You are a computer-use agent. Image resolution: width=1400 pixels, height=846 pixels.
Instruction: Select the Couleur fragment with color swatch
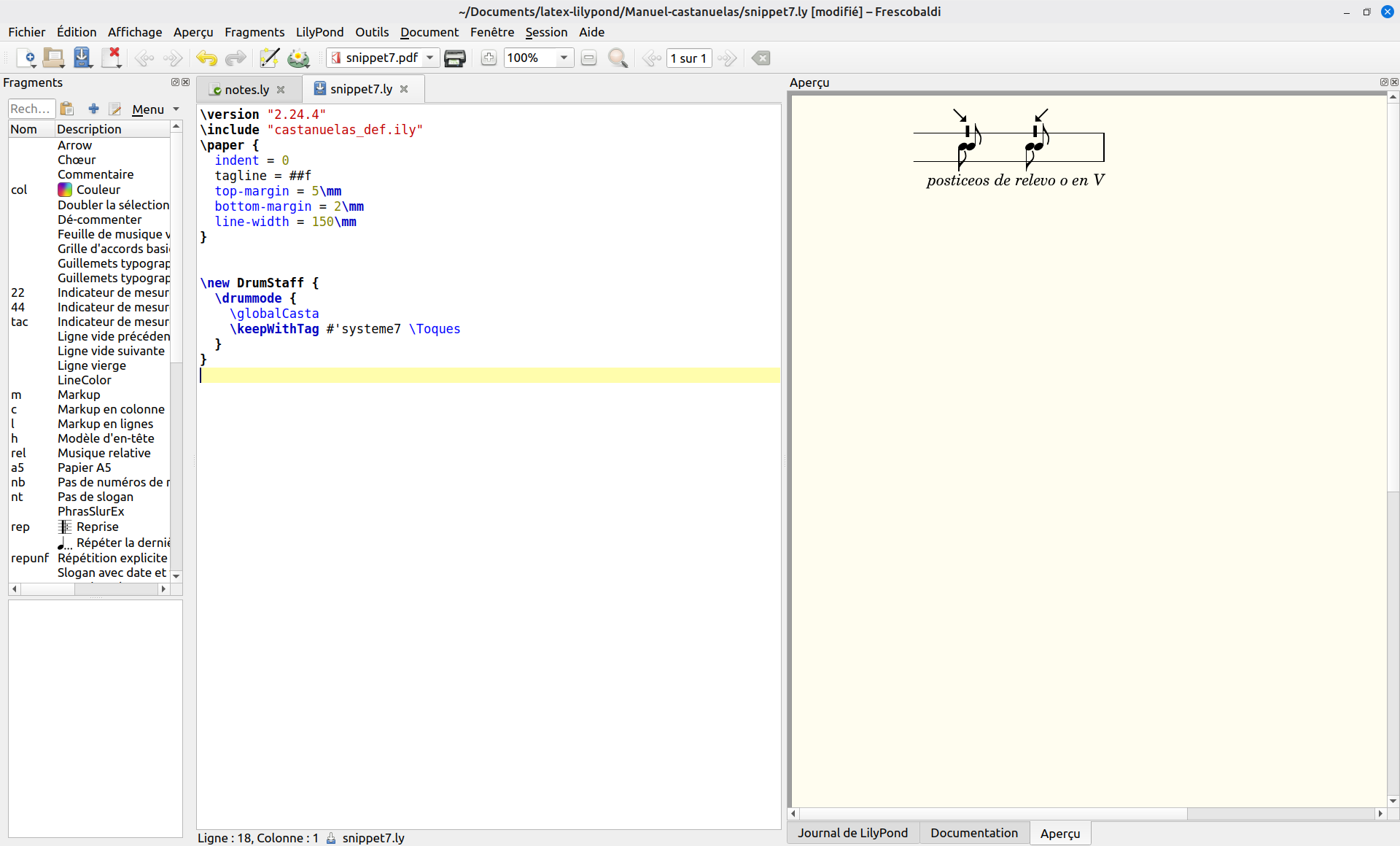[x=98, y=190]
